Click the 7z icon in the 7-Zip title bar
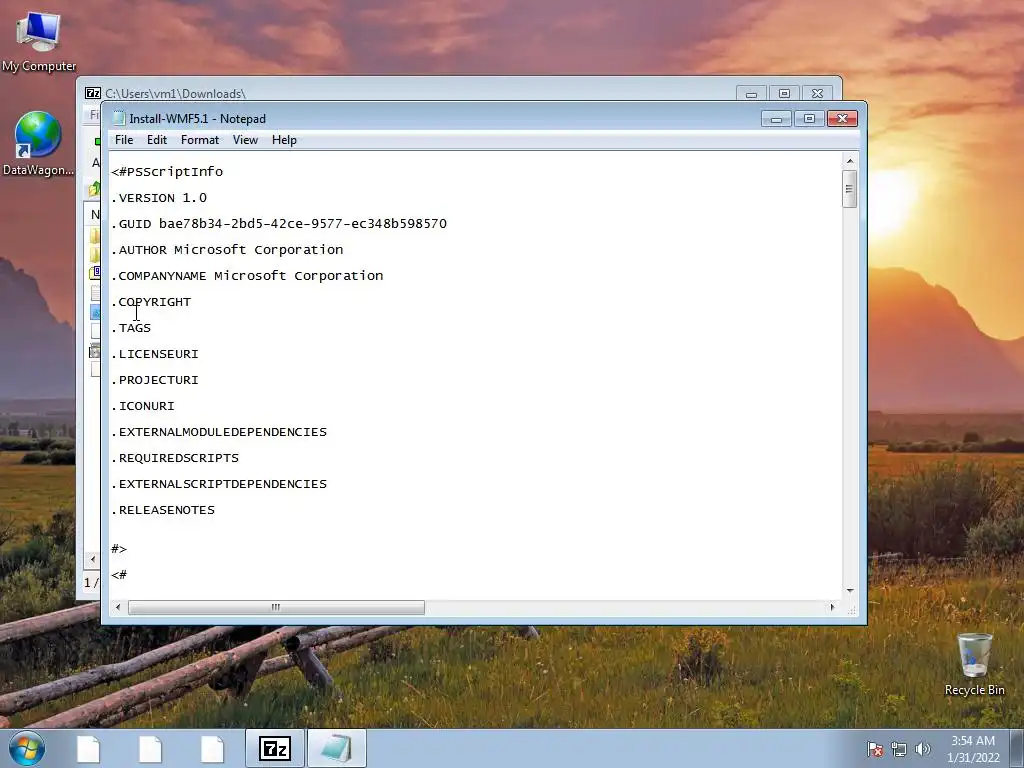The image size is (1024, 768). click(93, 93)
